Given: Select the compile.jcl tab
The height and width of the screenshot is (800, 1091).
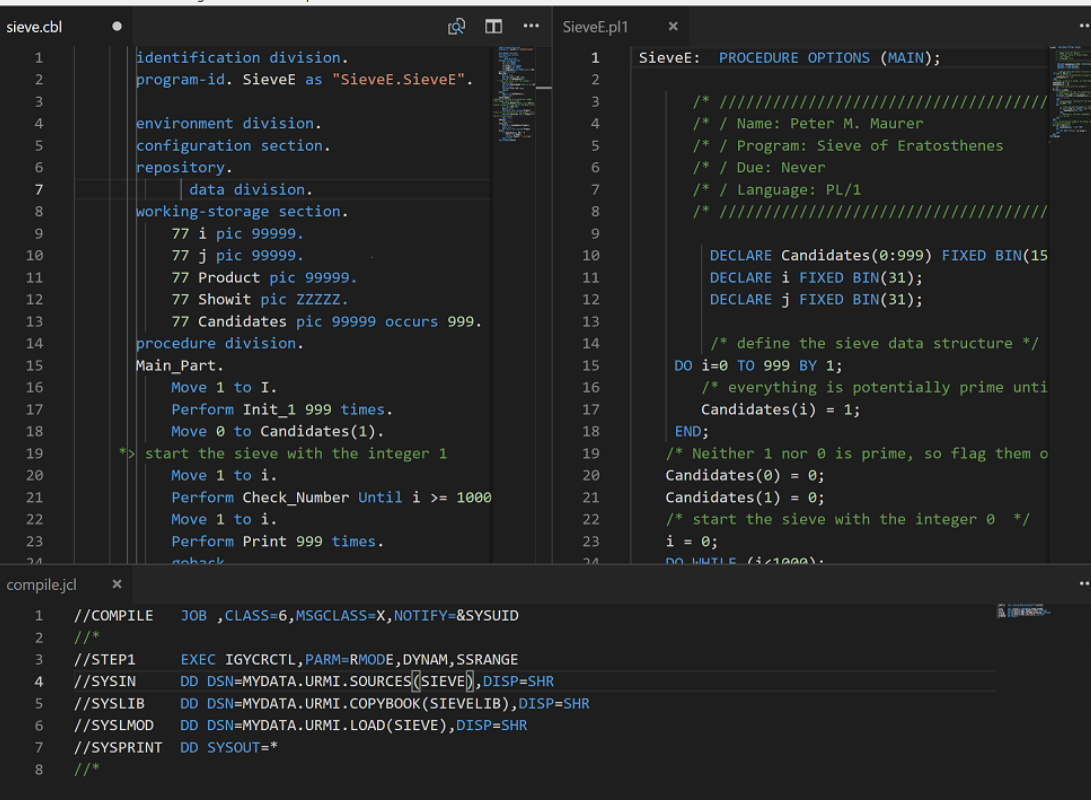Looking at the screenshot, I should coord(41,584).
